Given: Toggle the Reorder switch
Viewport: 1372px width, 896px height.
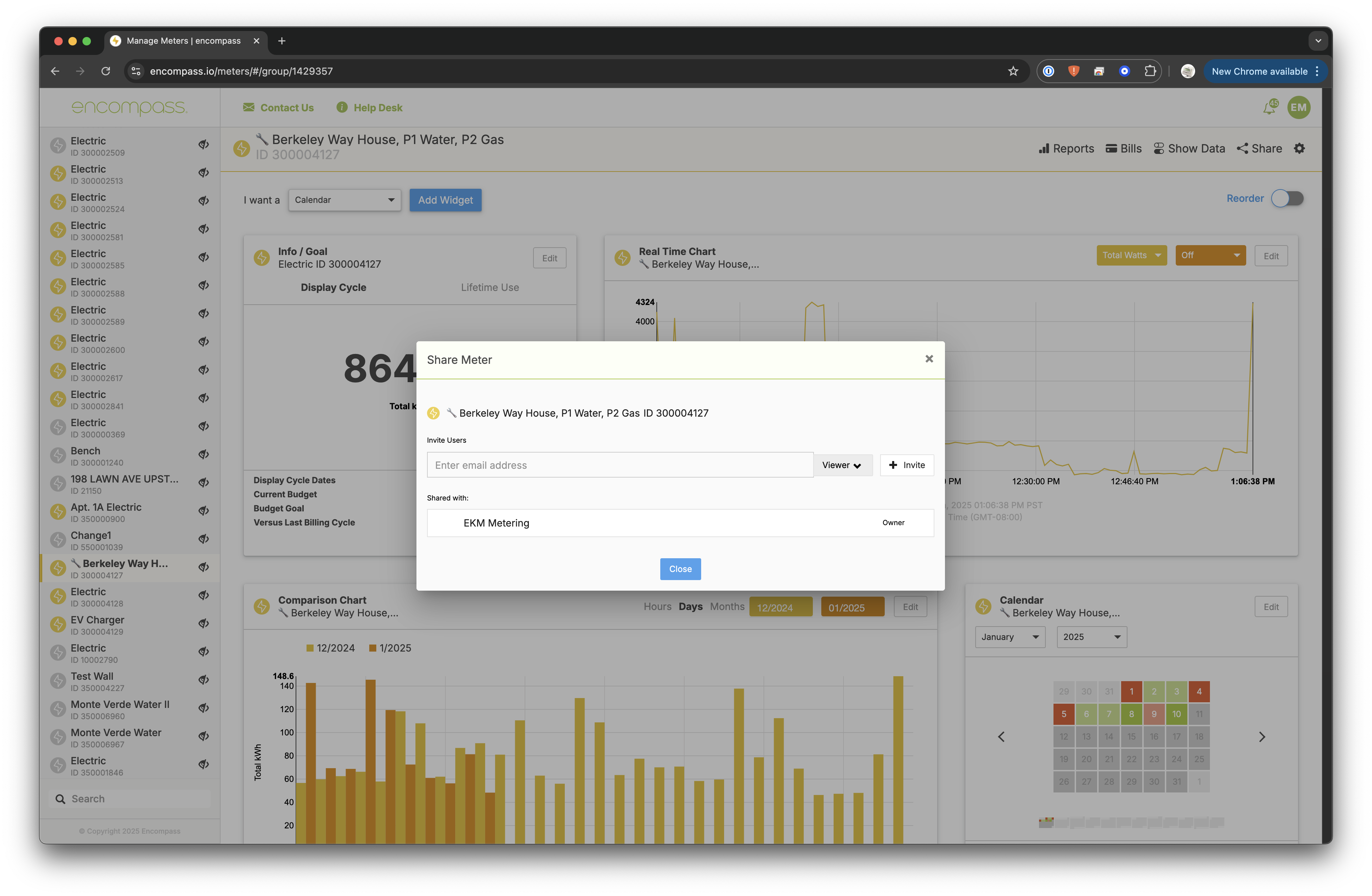Looking at the screenshot, I should (x=1287, y=198).
